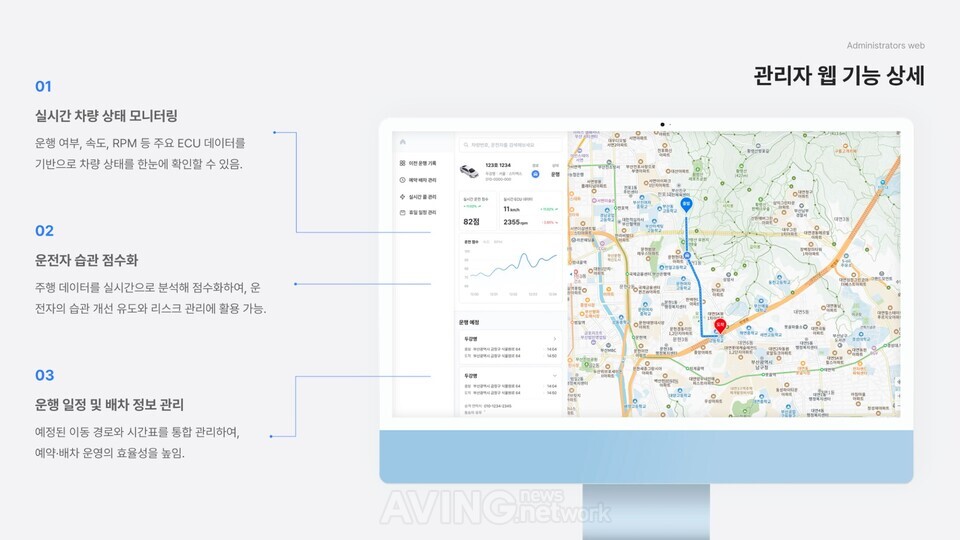The width and height of the screenshot is (960, 540).
Task: Click the blue number 01
Action: pyautogui.click(x=43, y=86)
